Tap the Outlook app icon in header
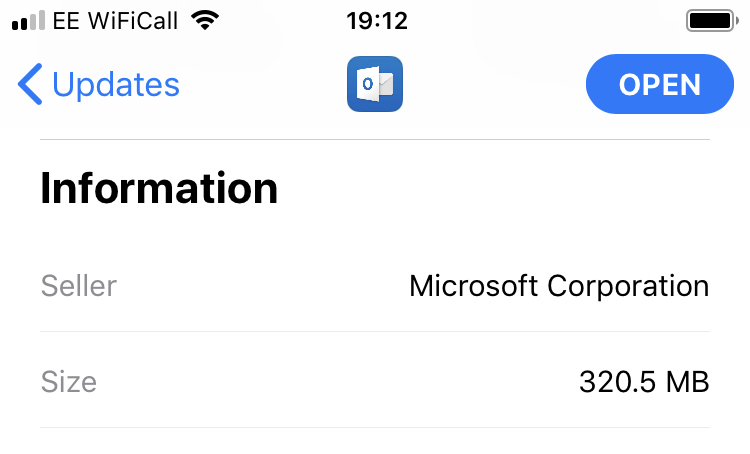 click(375, 84)
